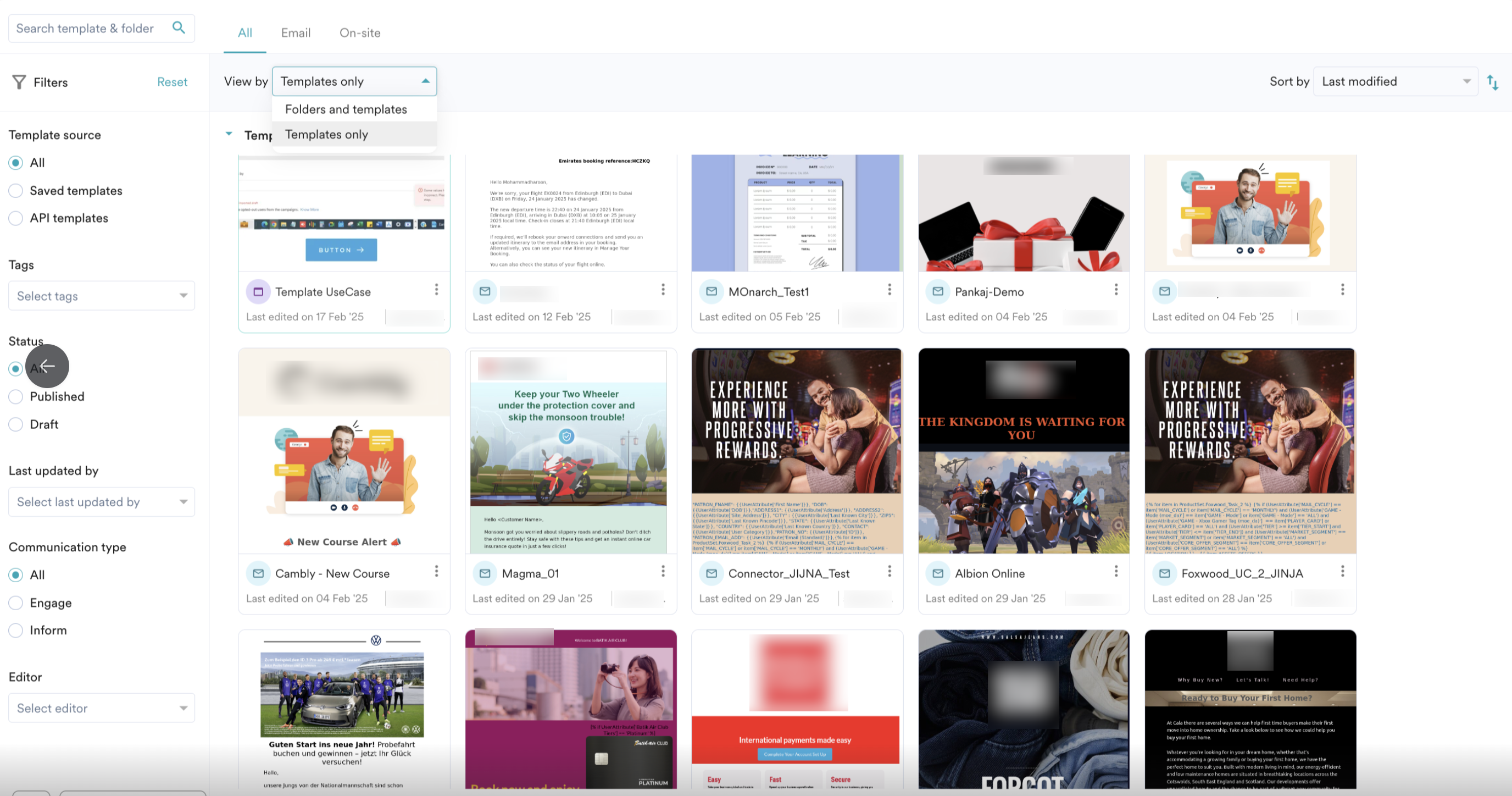Click the Albion Online email icon

coord(937,573)
